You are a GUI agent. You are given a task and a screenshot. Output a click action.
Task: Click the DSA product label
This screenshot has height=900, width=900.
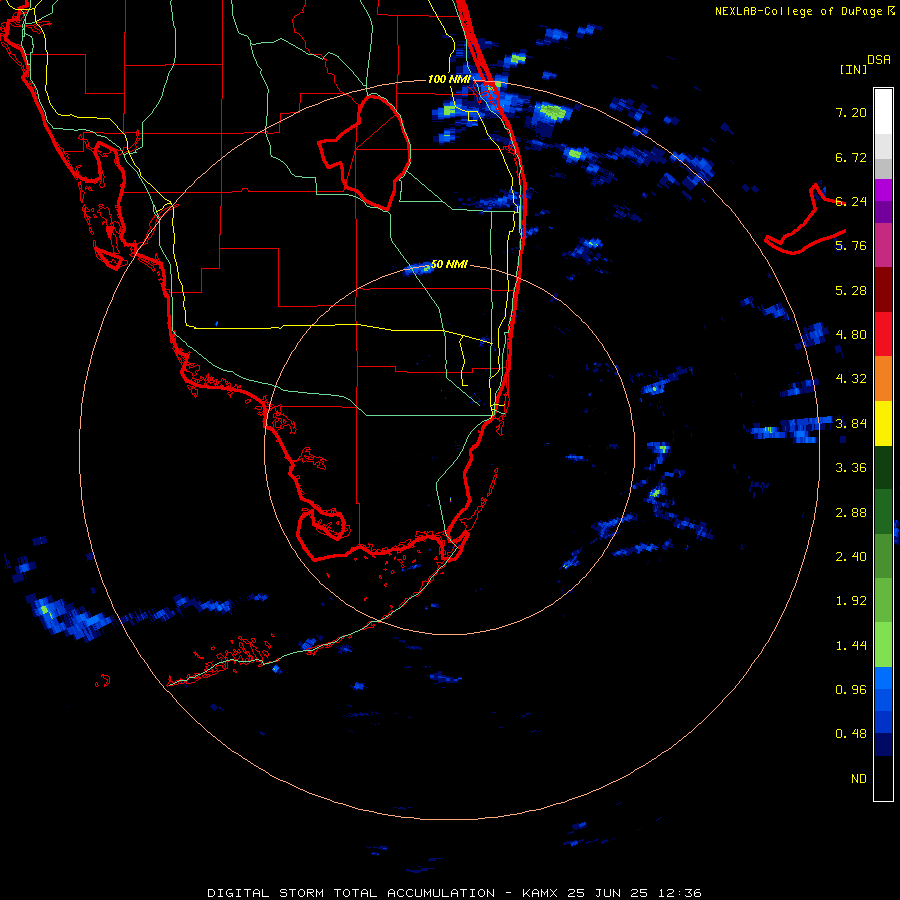point(879,59)
